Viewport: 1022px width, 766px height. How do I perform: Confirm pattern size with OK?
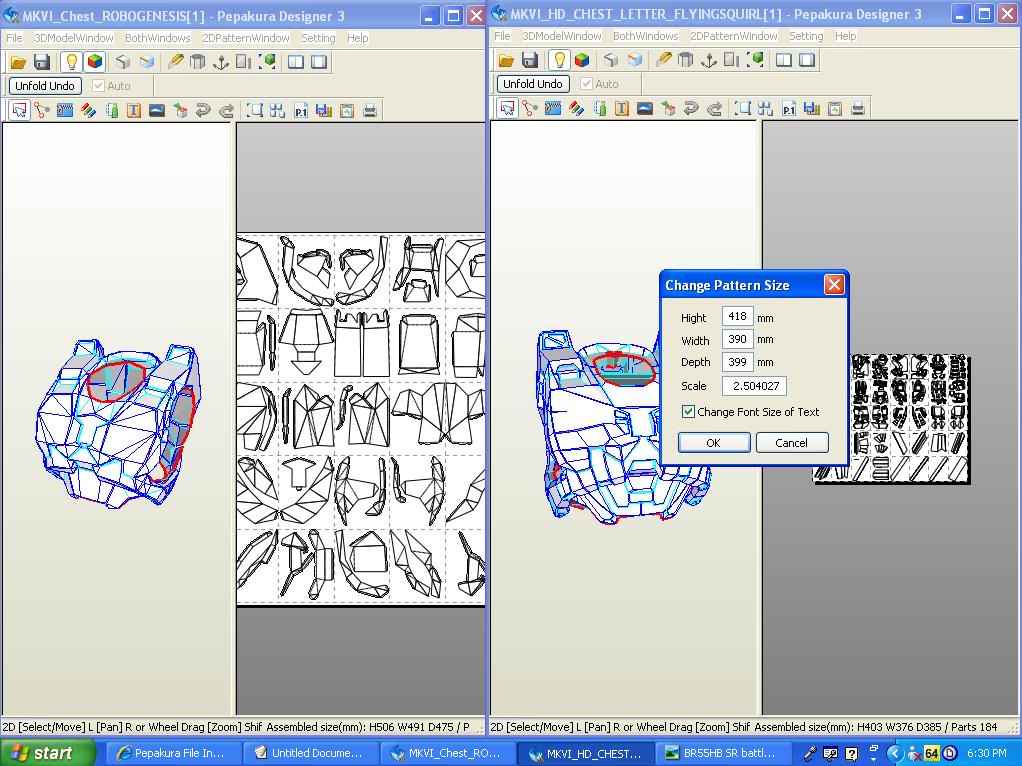pos(714,443)
